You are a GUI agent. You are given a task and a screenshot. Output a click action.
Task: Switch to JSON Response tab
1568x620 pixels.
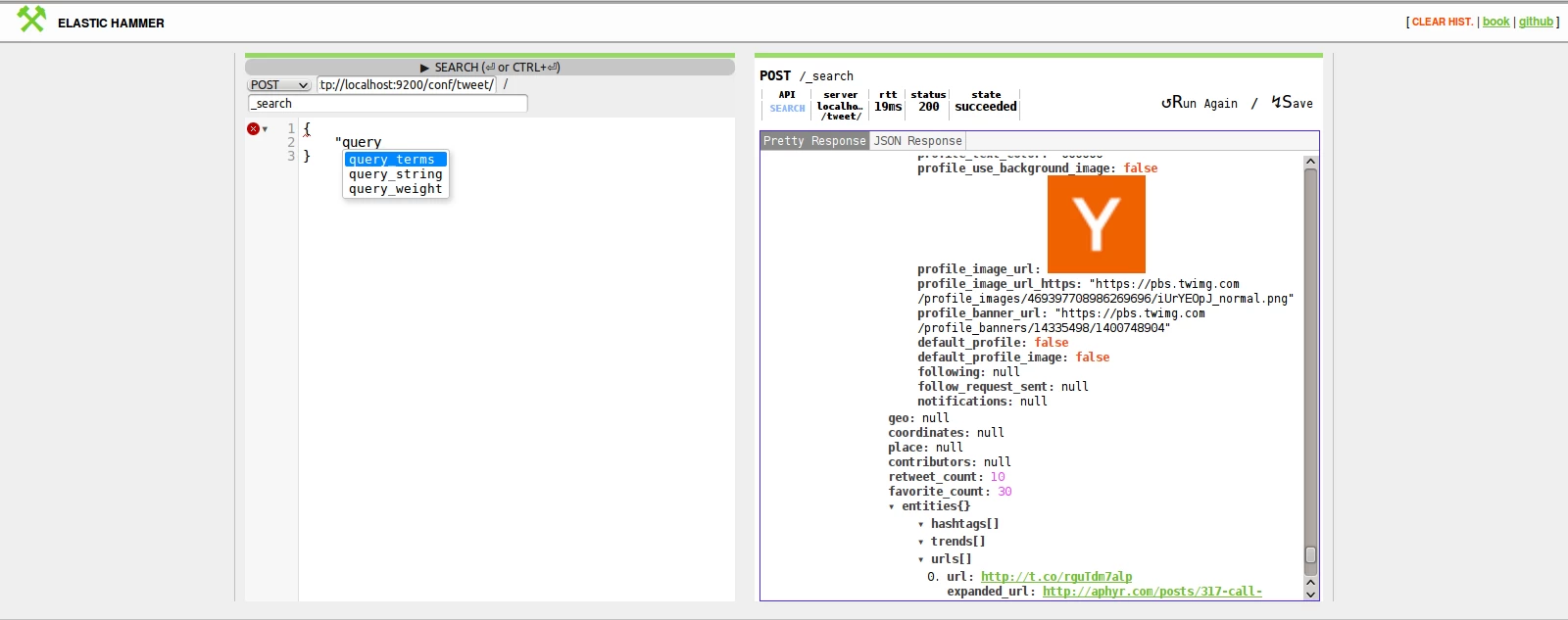click(x=918, y=141)
